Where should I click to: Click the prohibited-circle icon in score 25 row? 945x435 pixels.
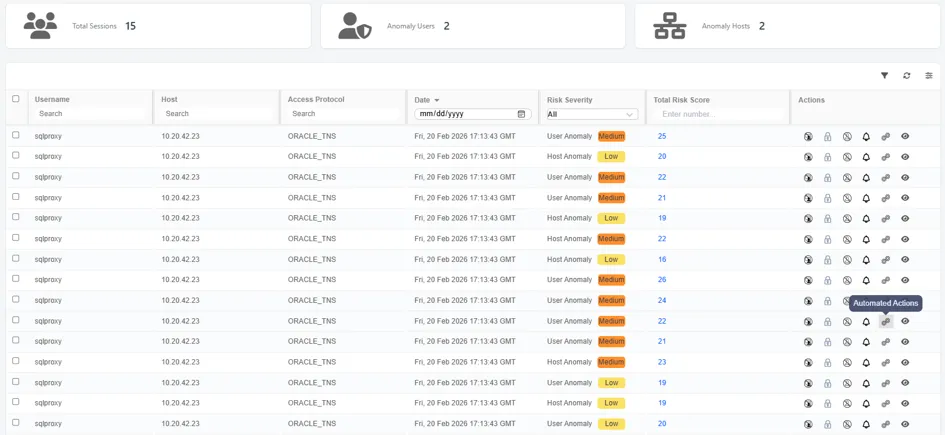coord(847,137)
